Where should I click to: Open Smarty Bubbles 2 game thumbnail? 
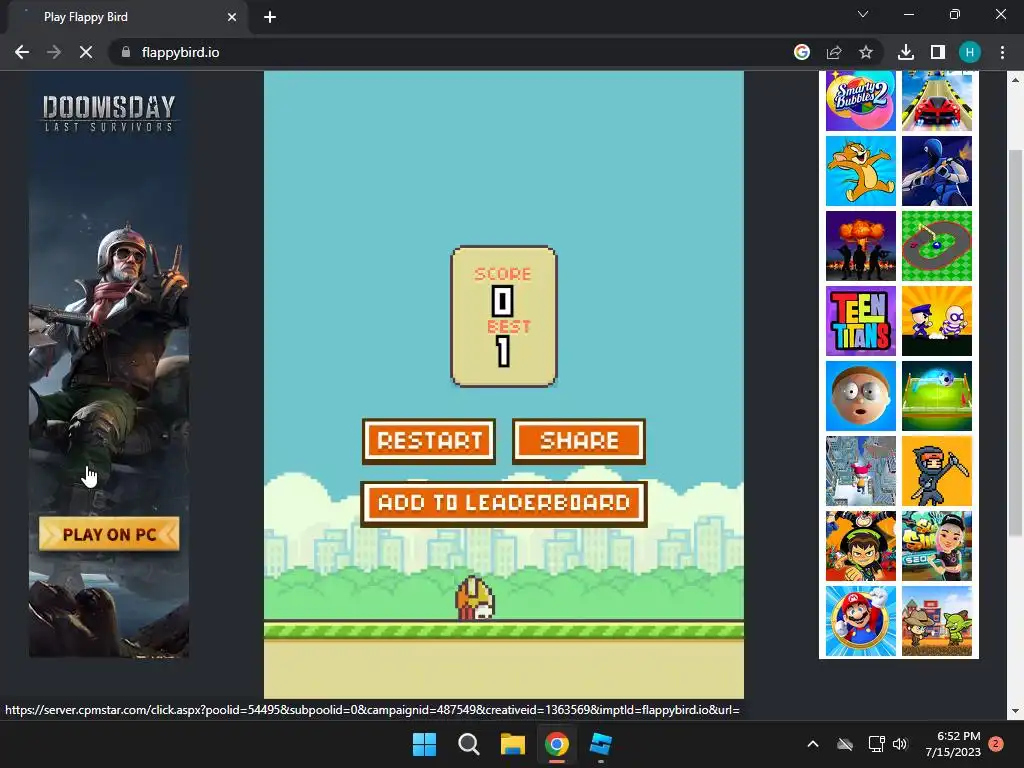(x=861, y=101)
